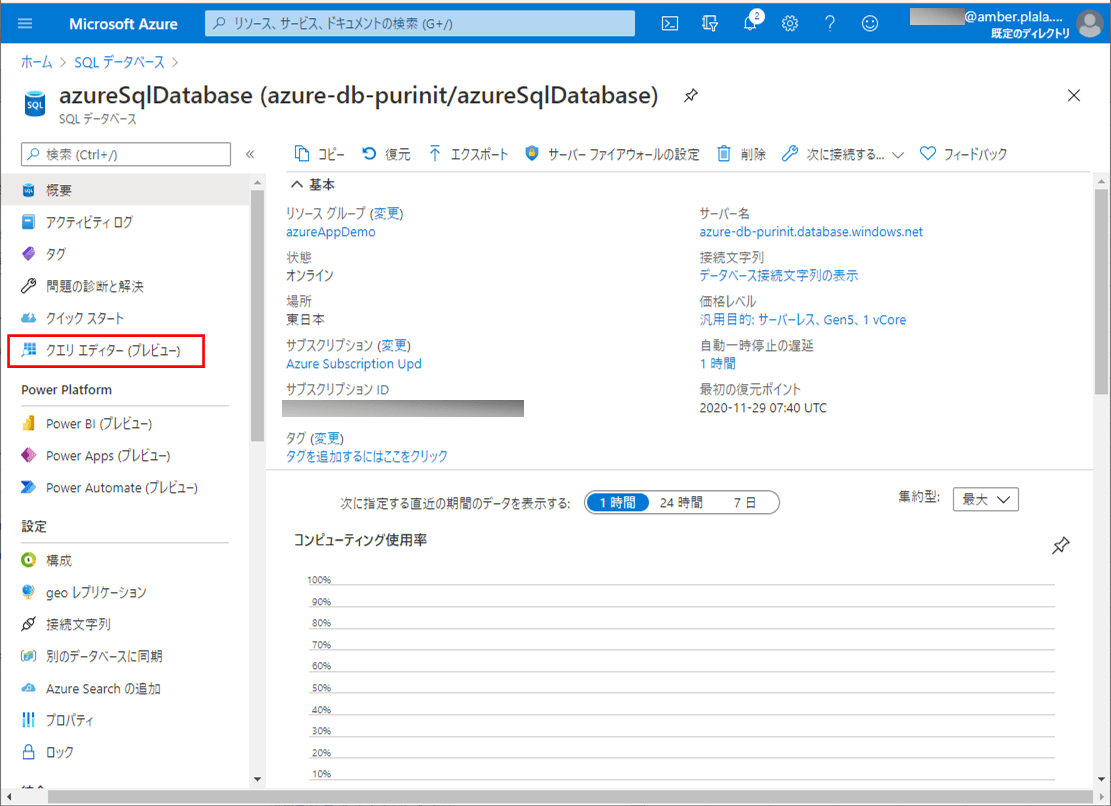Collapse the left menu with chevron

[x=250, y=154]
